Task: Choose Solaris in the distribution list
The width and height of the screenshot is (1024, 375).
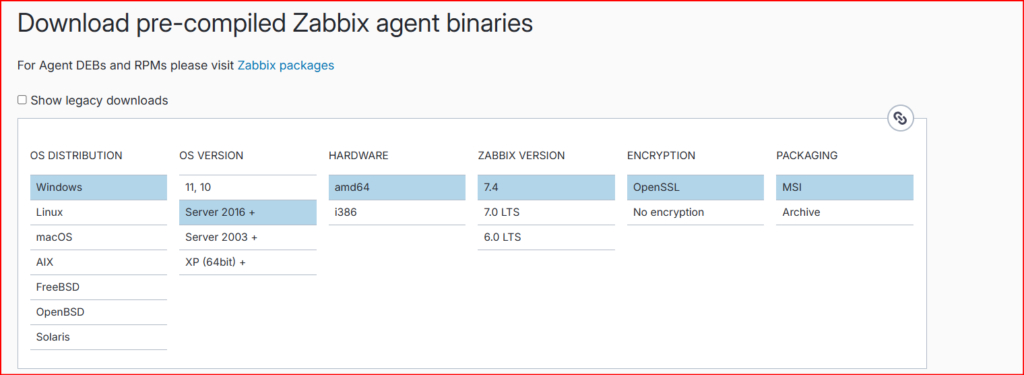Action: (x=99, y=337)
